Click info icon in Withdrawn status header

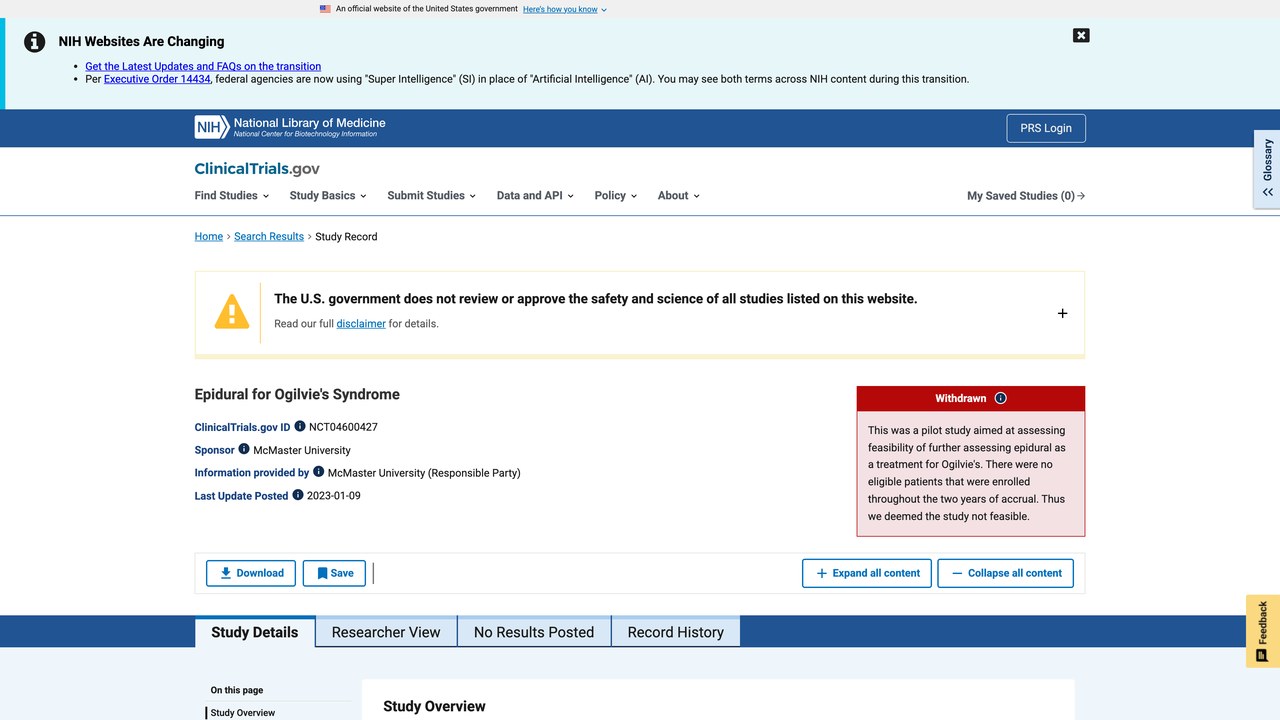(1001, 398)
